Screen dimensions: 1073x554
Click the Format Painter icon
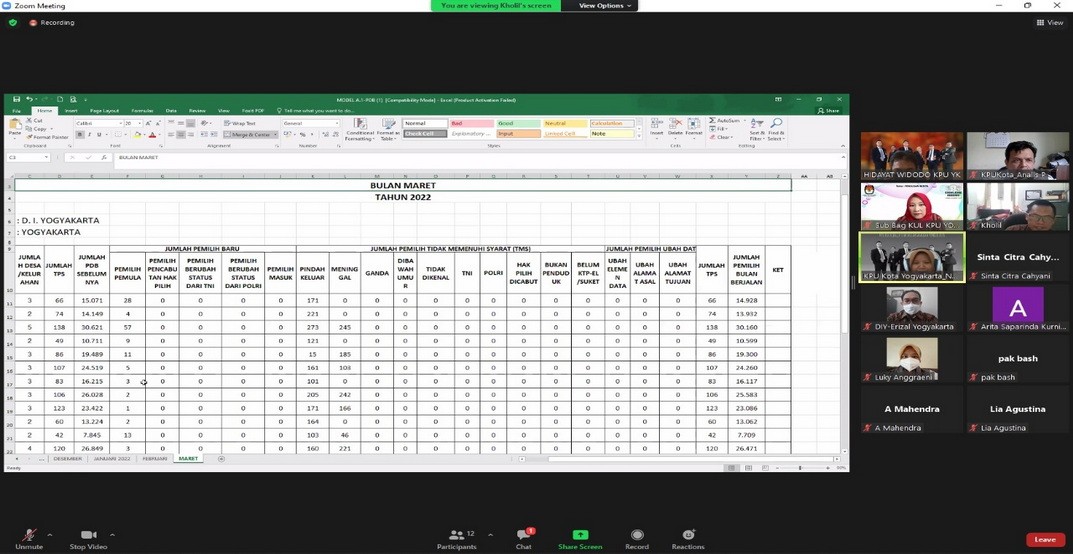[48, 137]
